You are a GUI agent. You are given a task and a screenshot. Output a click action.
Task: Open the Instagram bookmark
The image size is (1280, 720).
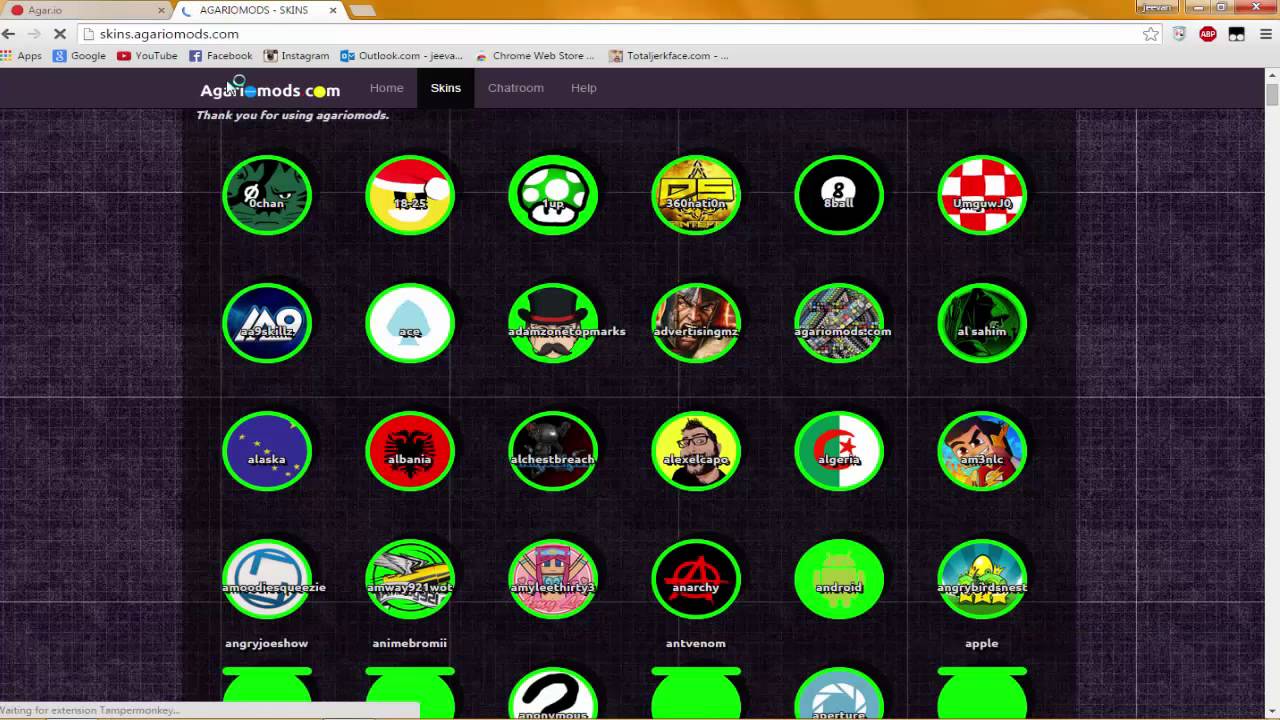point(296,56)
